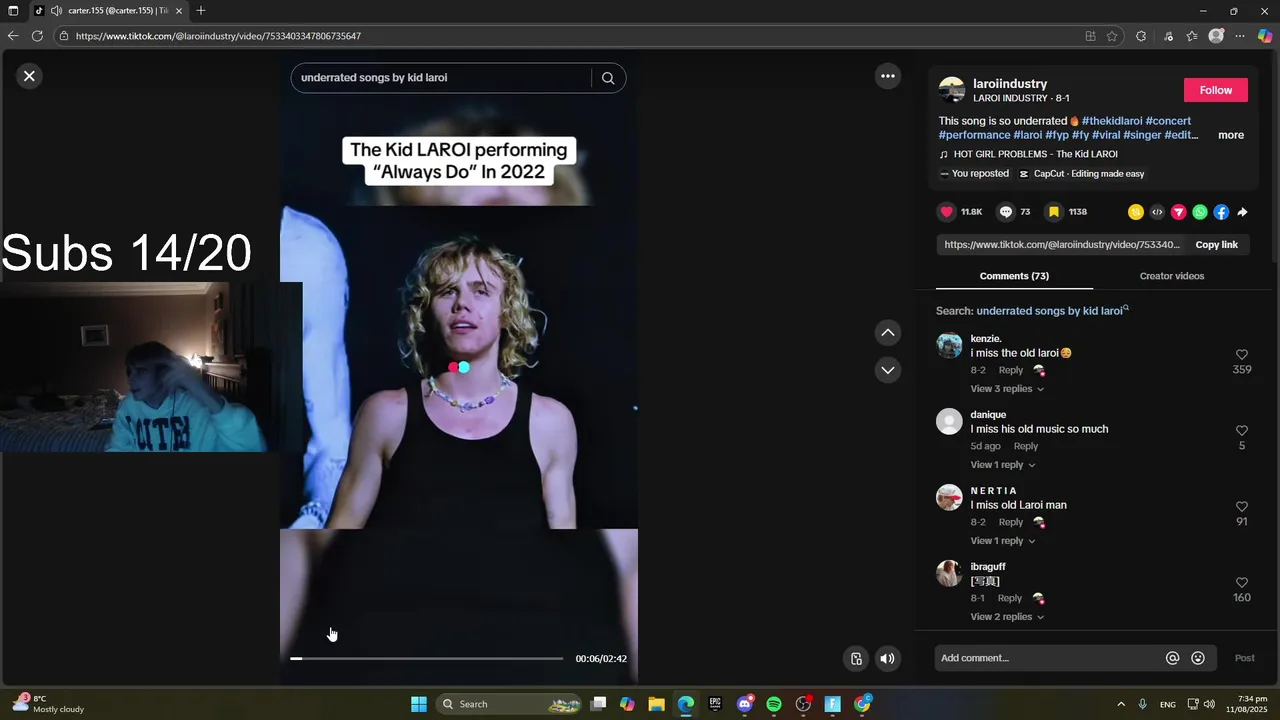This screenshot has width=1280, height=720.
Task: Click the embed code icon
Action: click(1157, 212)
